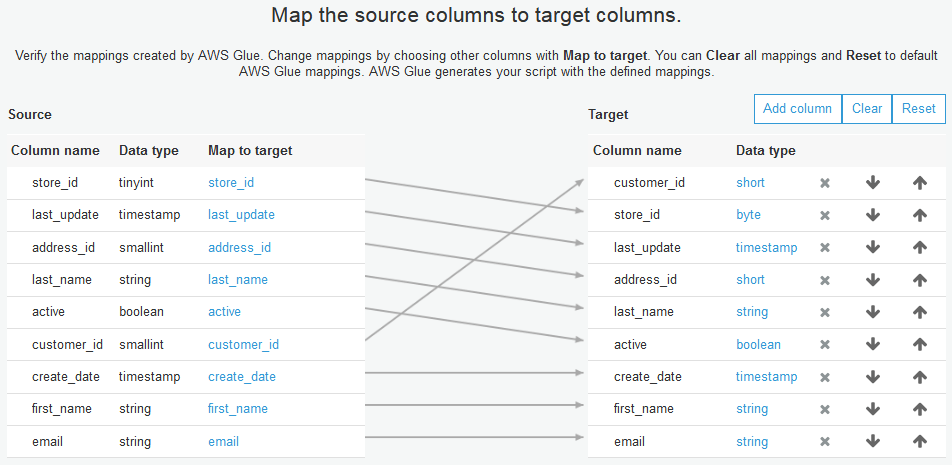
Task: Move active target column up
Action: click(x=920, y=345)
